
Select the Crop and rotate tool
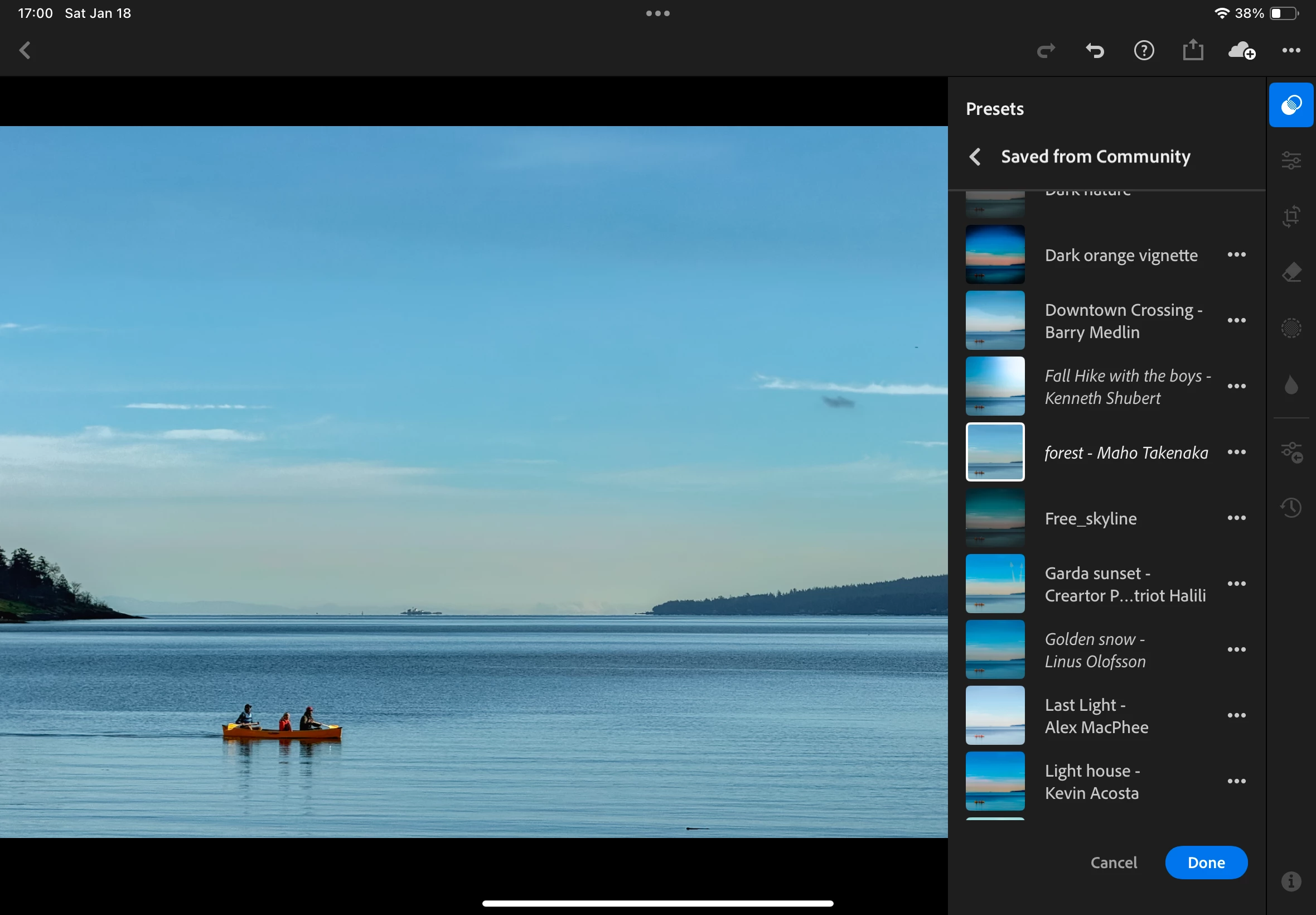pyautogui.click(x=1290, y=216)
